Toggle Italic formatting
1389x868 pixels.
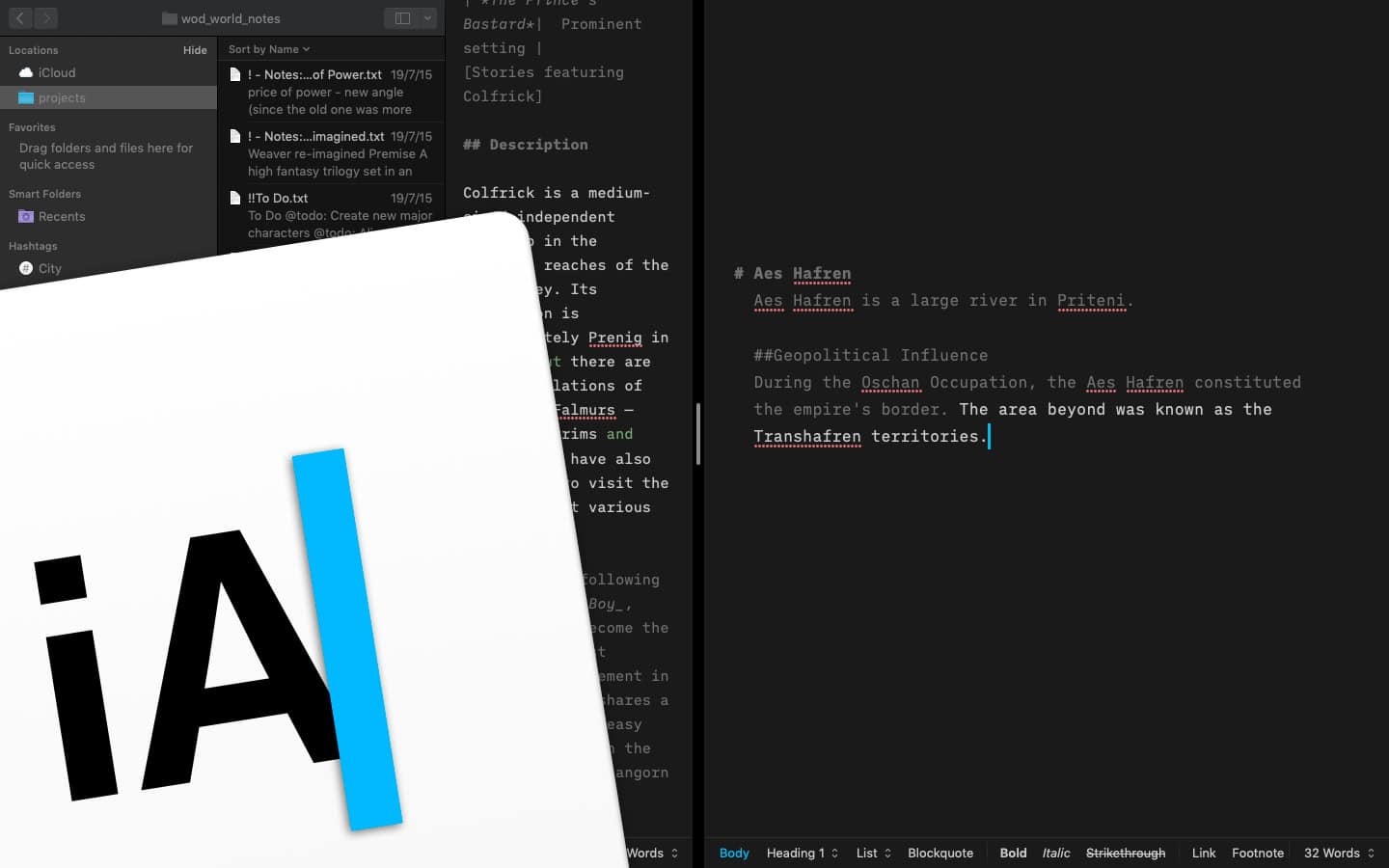point(1056,853)
